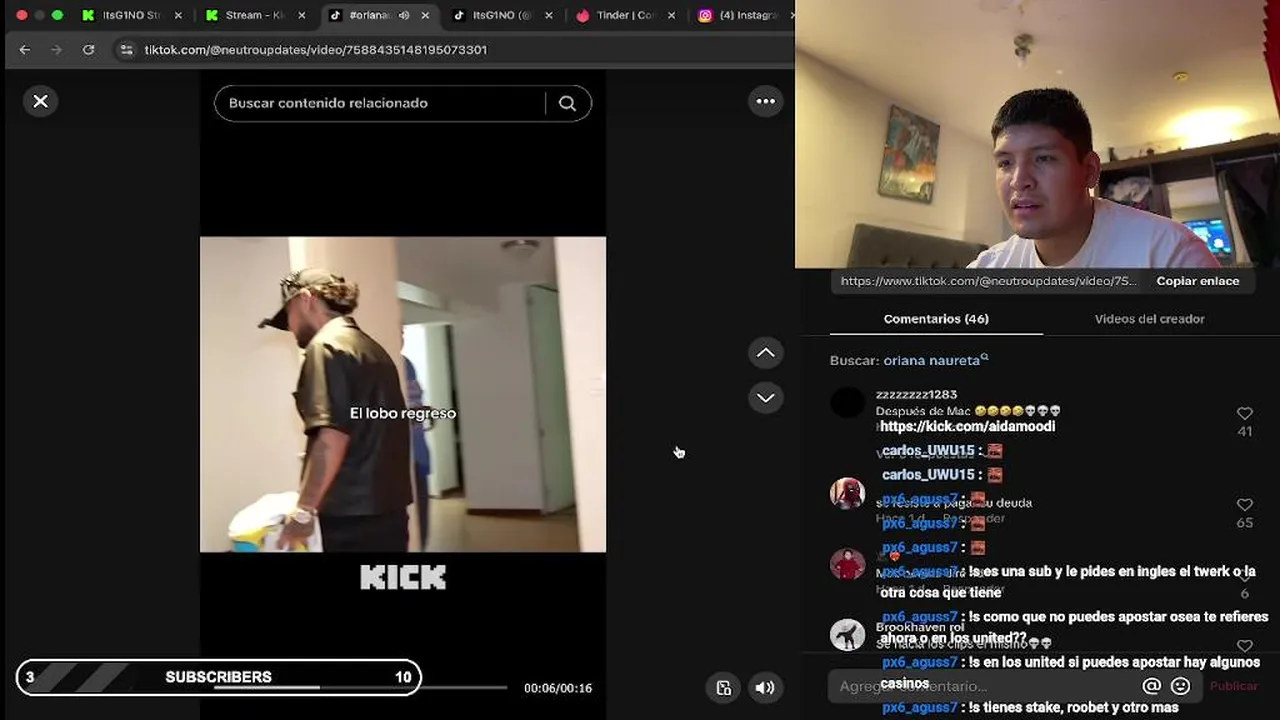Screen dimensions: 1280x720
Task: Close the Stream - Kick tab
Action: coord(301,15)
